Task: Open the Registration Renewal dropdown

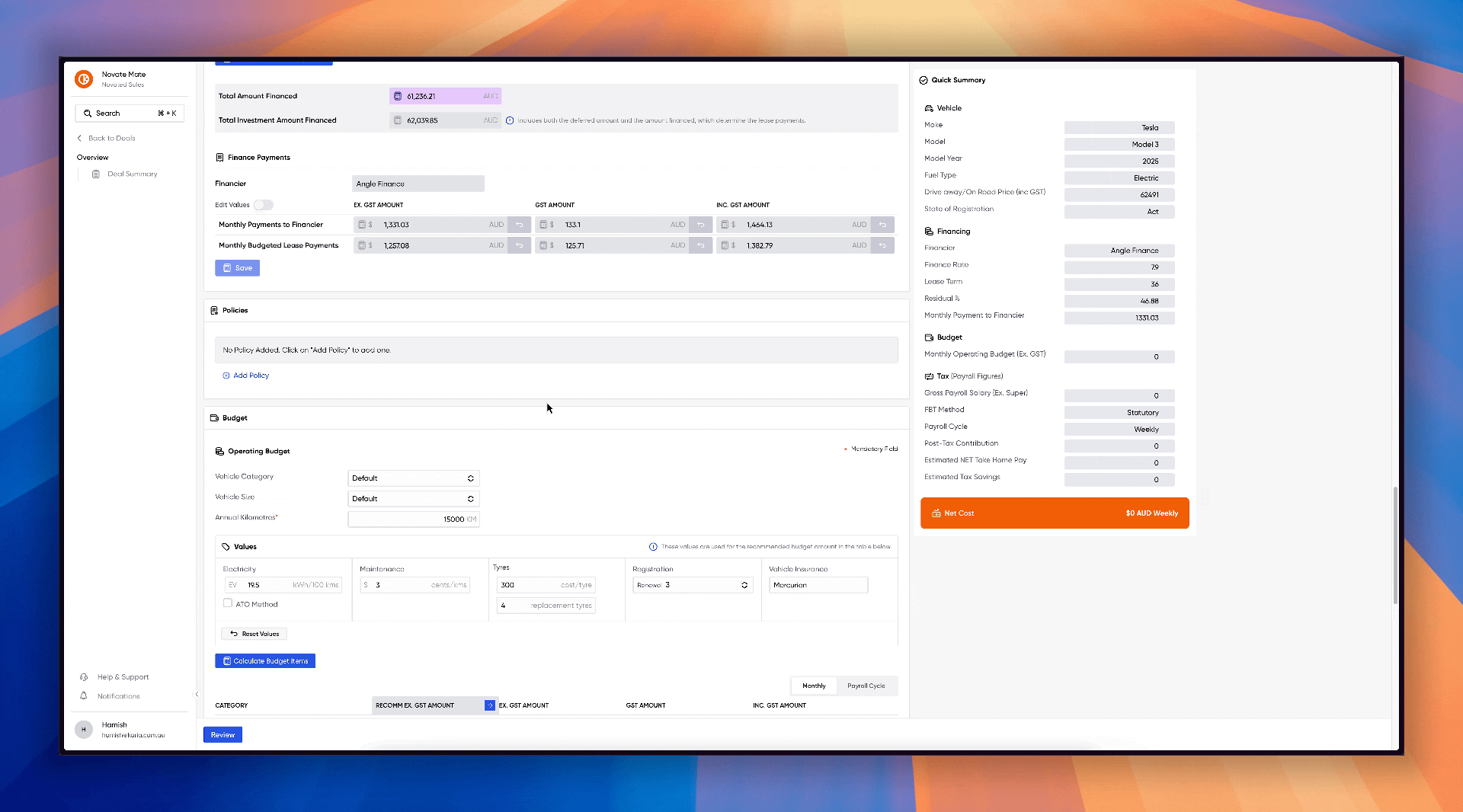Action: (692, 585)
